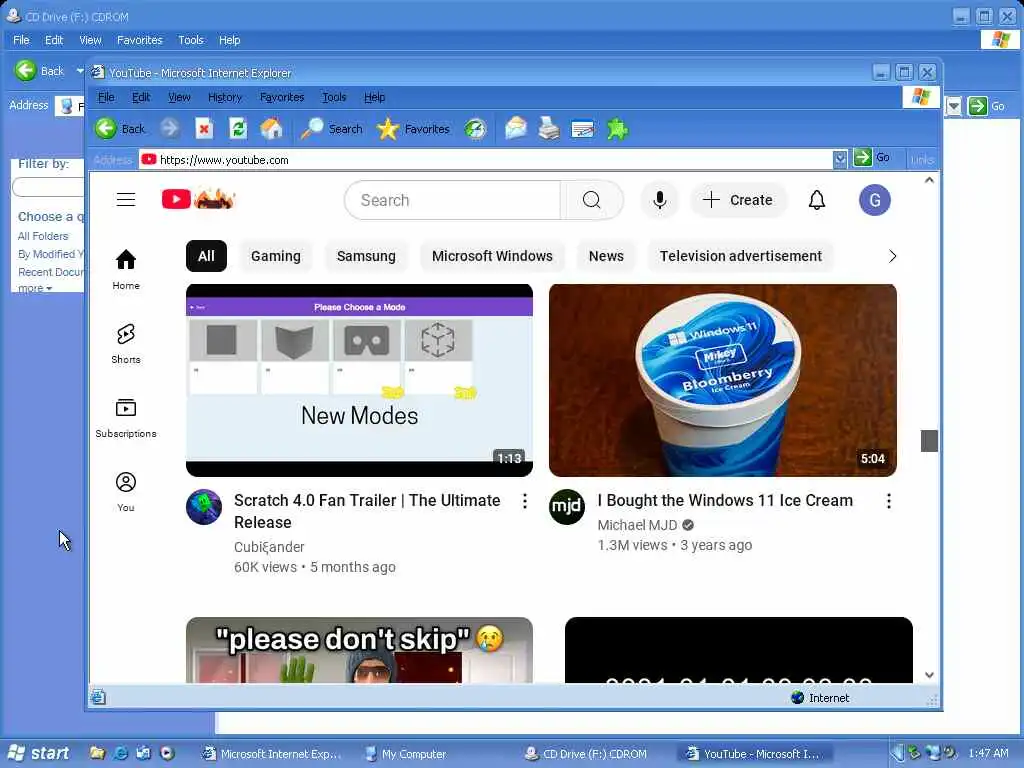Screen dimensions: 1024x768
Task: Open Subscriptions in YouTube sidebar
Action: 126,418
